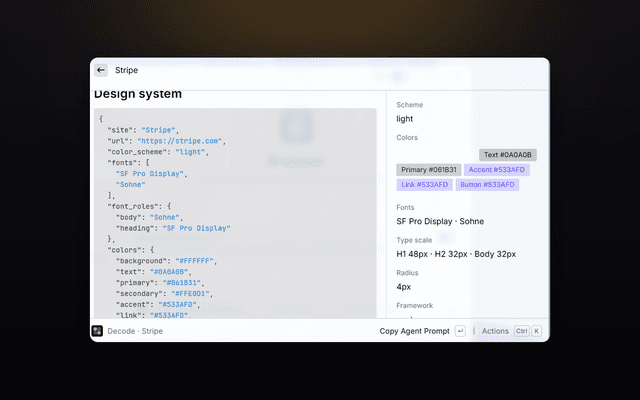Click the Scheme label in sidebar
This screenshot has height=400, width=640.
409,105
